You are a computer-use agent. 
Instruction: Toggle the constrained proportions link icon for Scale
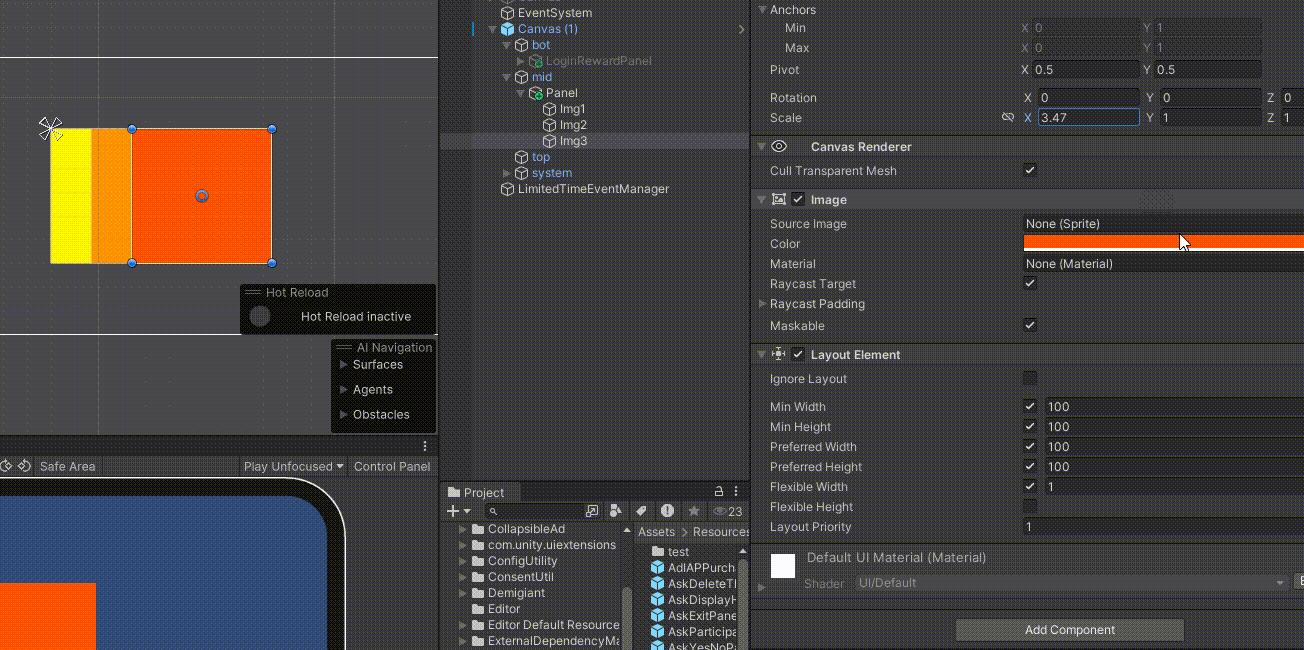pos(1008,118)
